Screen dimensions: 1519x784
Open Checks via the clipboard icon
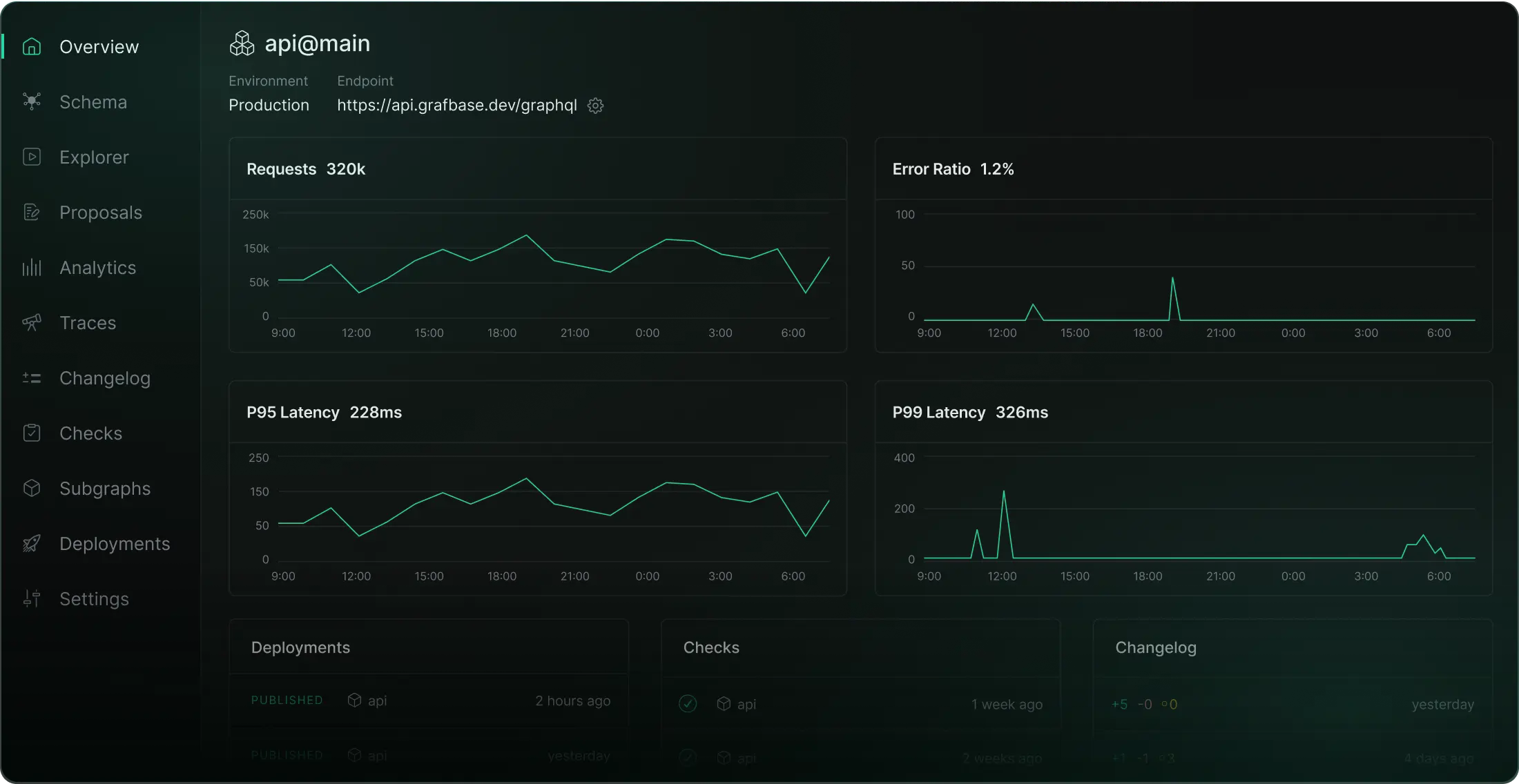[x=32, y=433]
